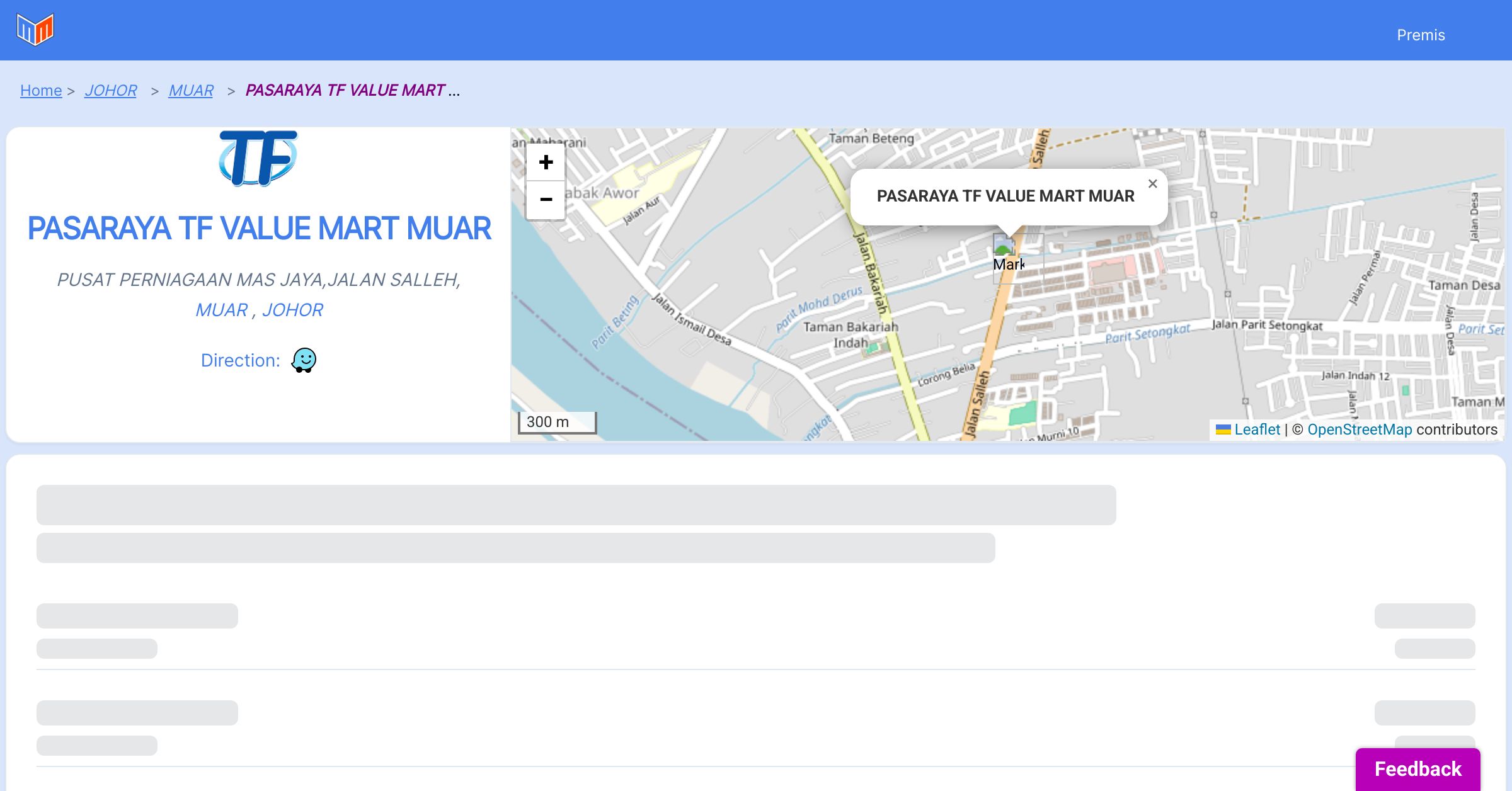Click the PASARAYA TF VALUE MART MUAR heading
This screenshot has width=1512, height=791.
(259, 228)
